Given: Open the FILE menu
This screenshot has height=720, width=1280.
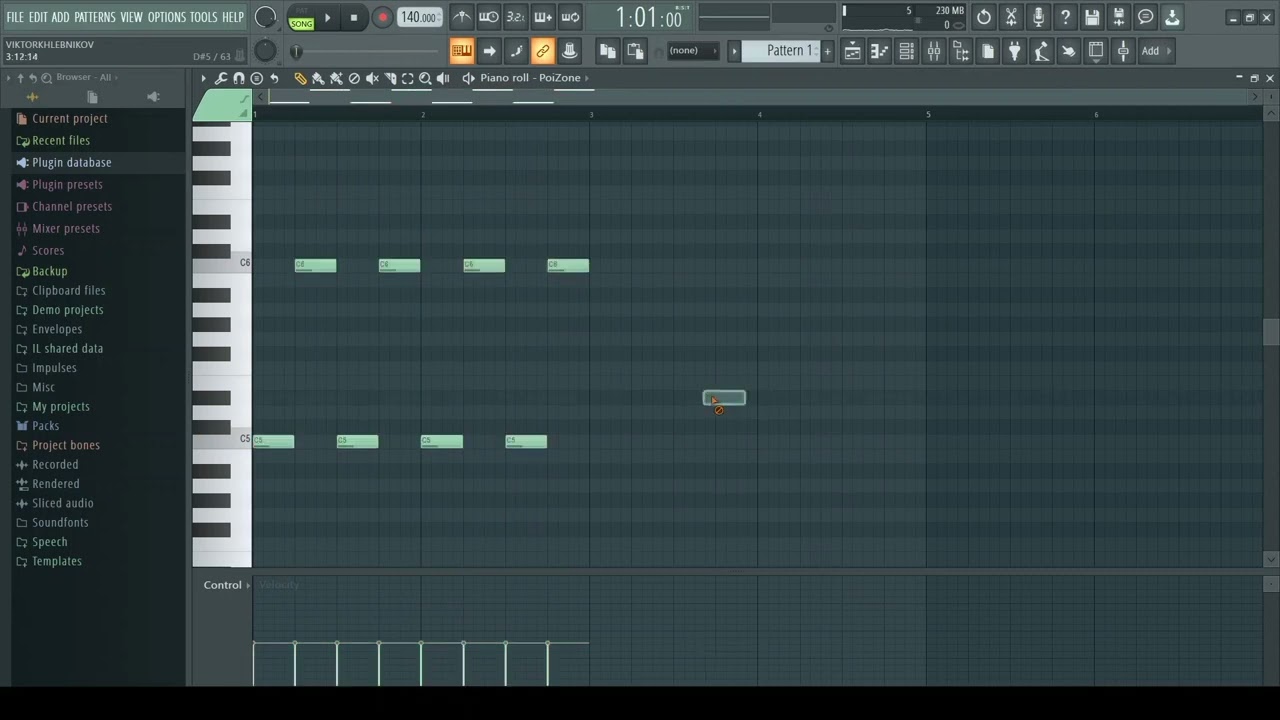Looking at the screenshot, I should coord(15,17).
